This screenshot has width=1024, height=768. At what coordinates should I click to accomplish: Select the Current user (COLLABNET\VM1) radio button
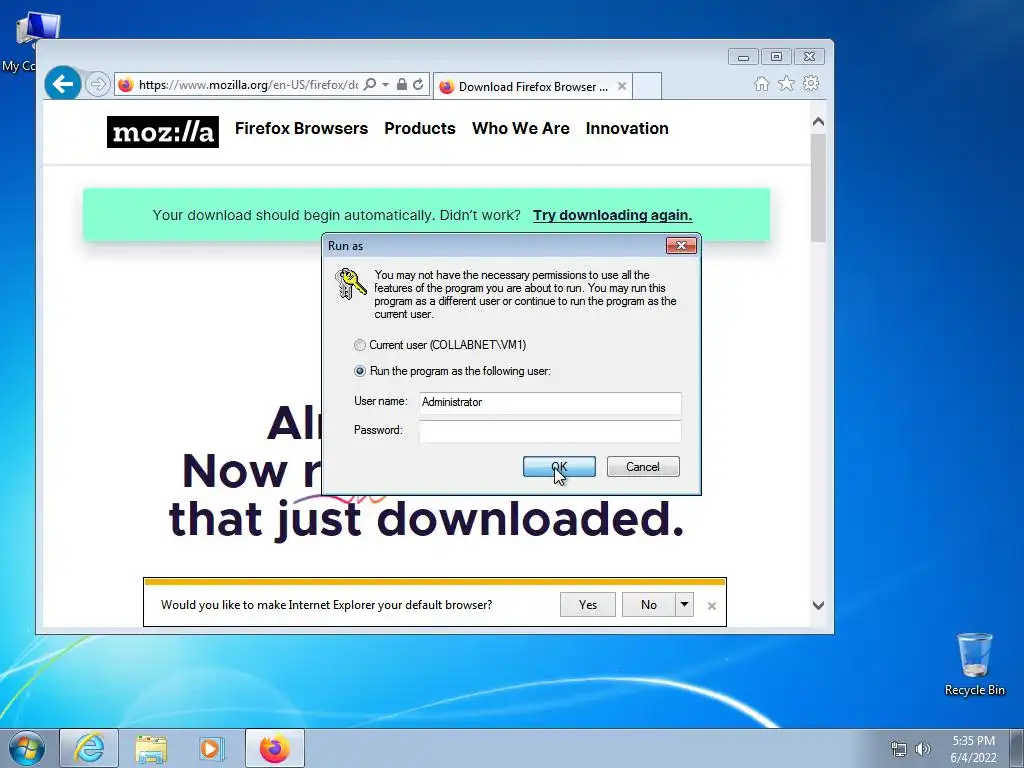click(360, 345)
